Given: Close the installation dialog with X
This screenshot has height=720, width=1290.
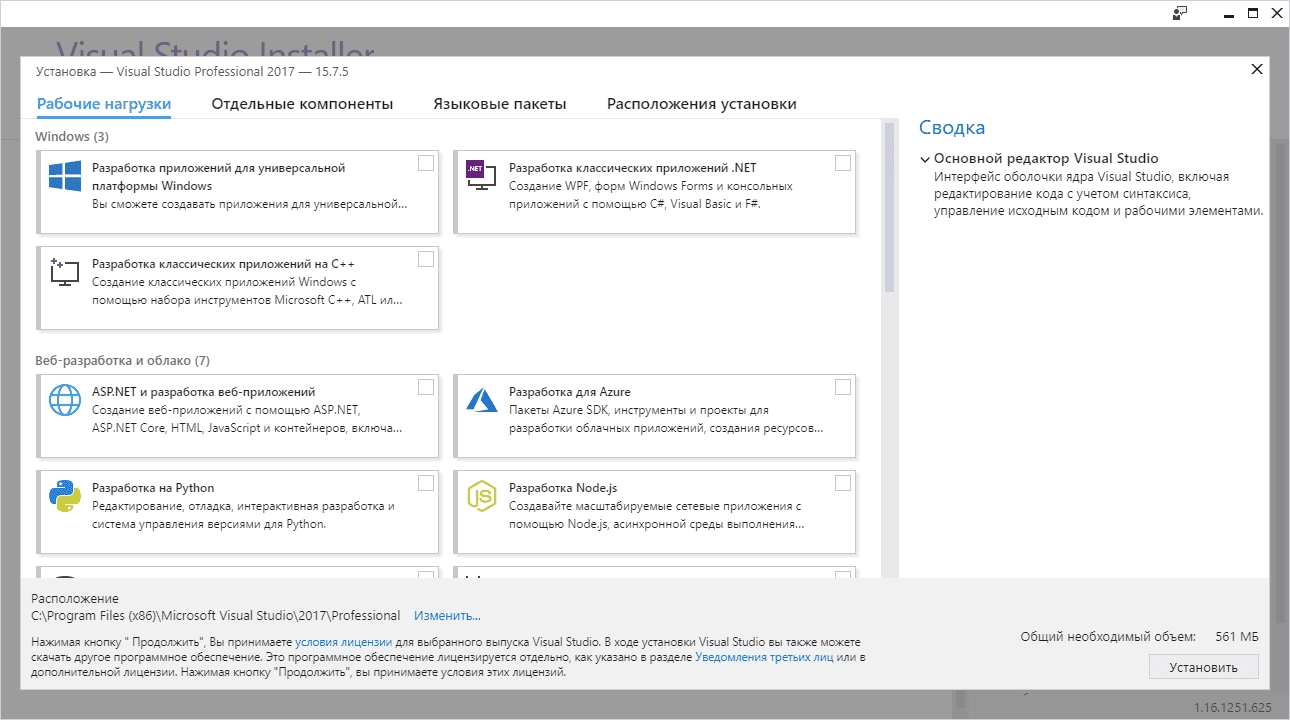Looking at the screenshot, I should tap(1257, 69).
